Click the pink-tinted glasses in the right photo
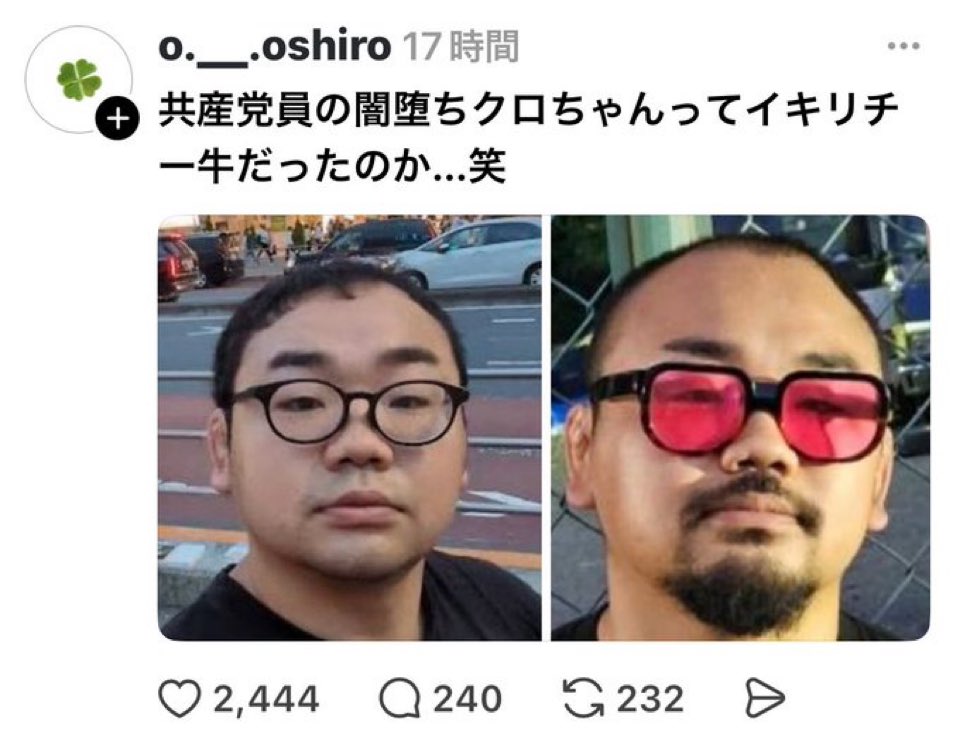Viewport: 959px width, 738px height. click(741, 411)
